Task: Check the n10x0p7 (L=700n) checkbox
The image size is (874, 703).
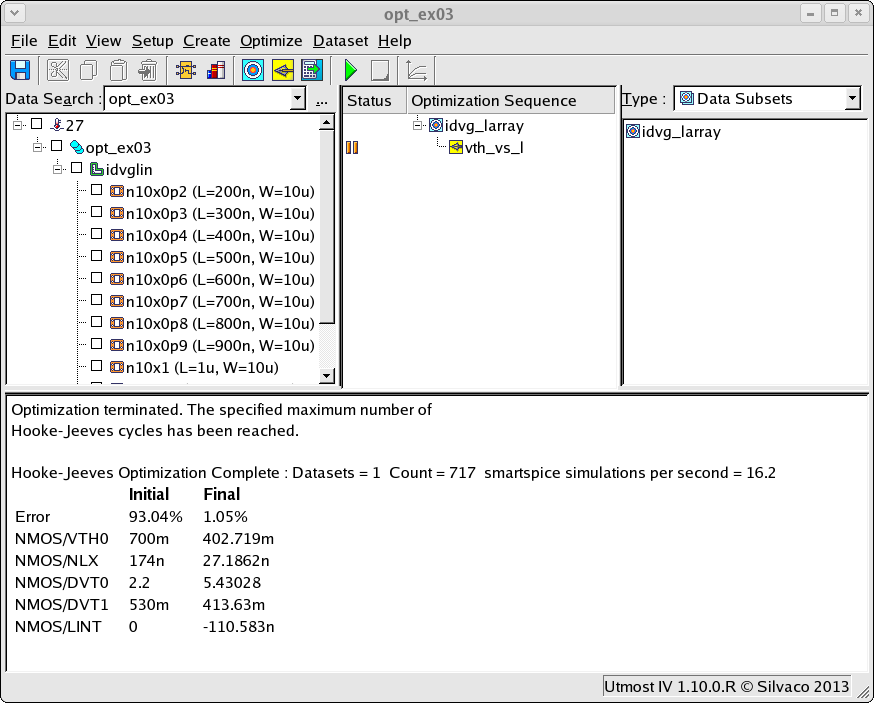Action: point(96,300)
